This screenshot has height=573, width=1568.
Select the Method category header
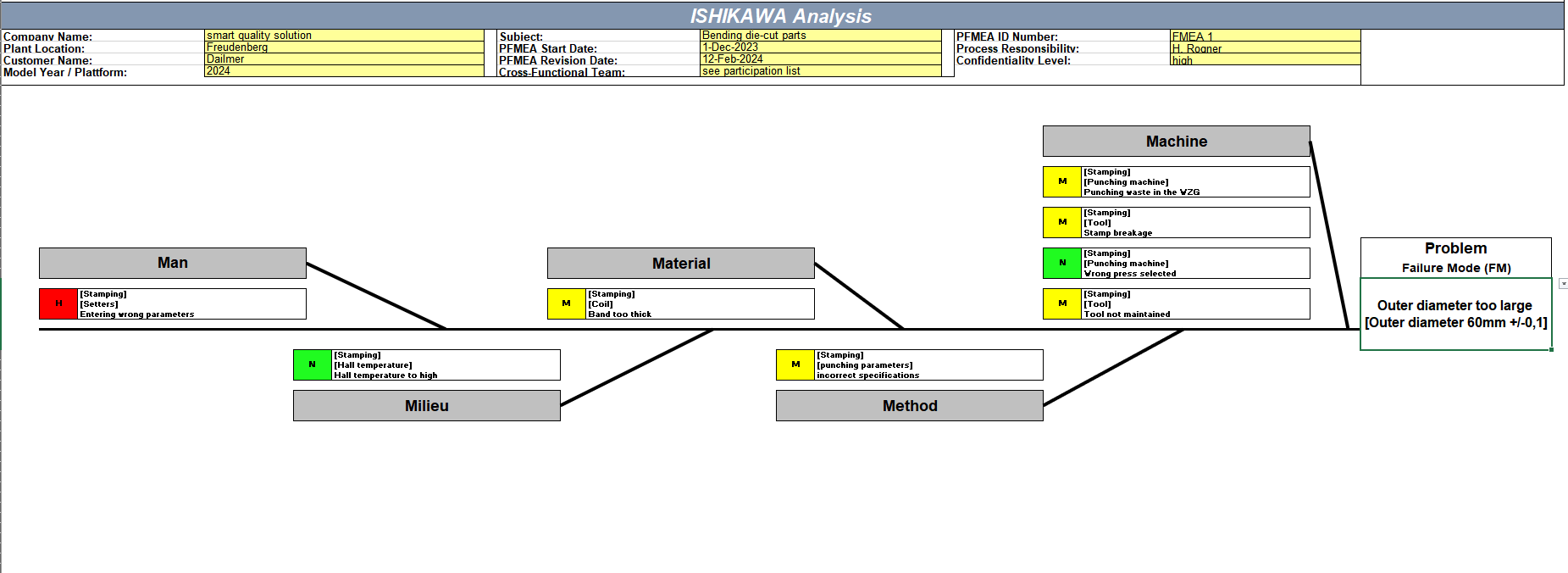coord(910,405)
